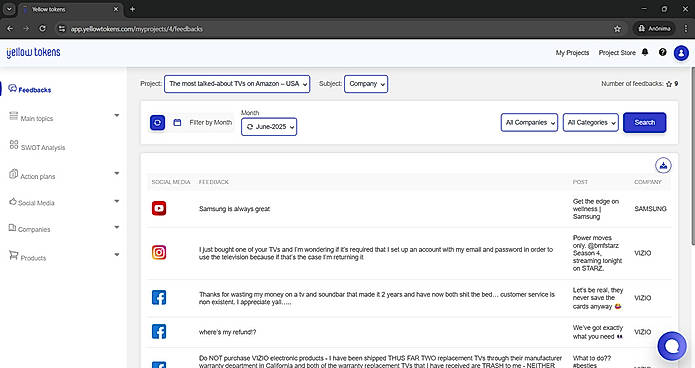Open the June-2025 month dropdown

pyautogui.click(x=269, y=127)
